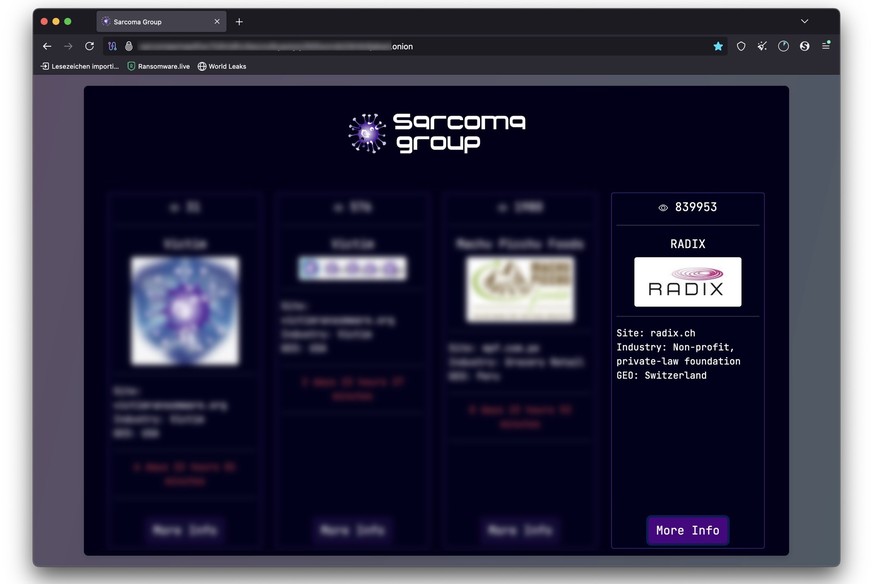Select the Sarcoma Group browser tab
The height and width of the screenshot is (584, 873).
pyautogui.click(x=161, y=22)
